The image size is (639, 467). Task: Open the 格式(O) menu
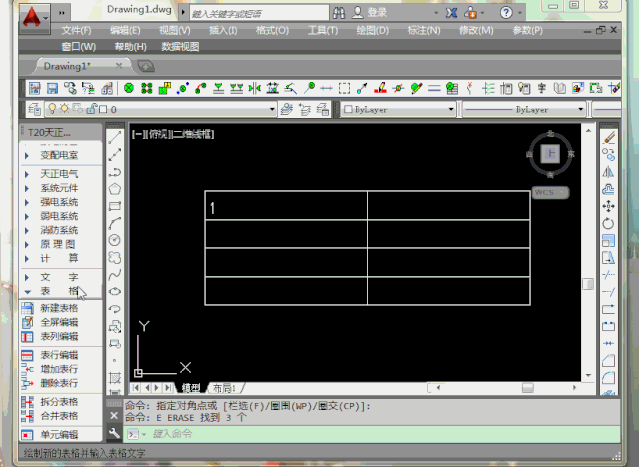(x=272, y=31)
